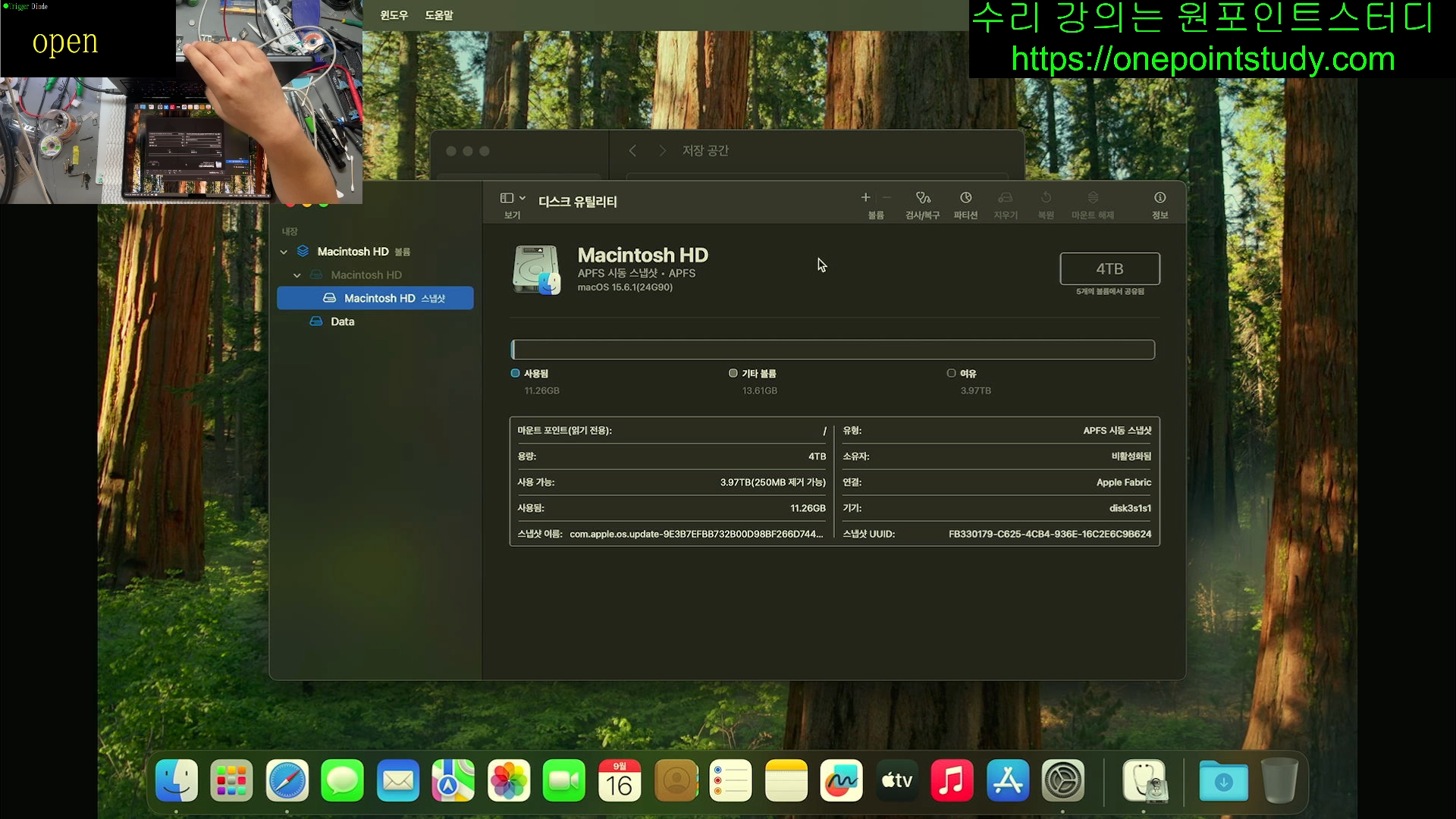Open the Info (정보) toolbar icon

pos(1159,199)
